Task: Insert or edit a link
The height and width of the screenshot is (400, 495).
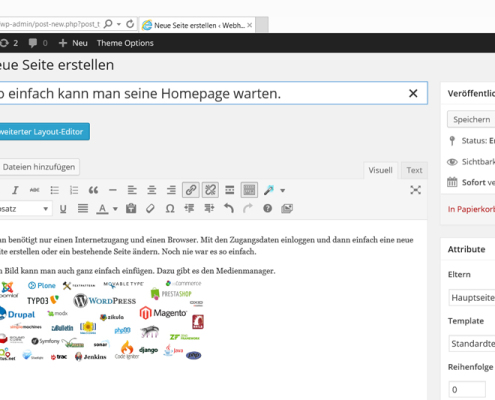Action: [191, 190]
